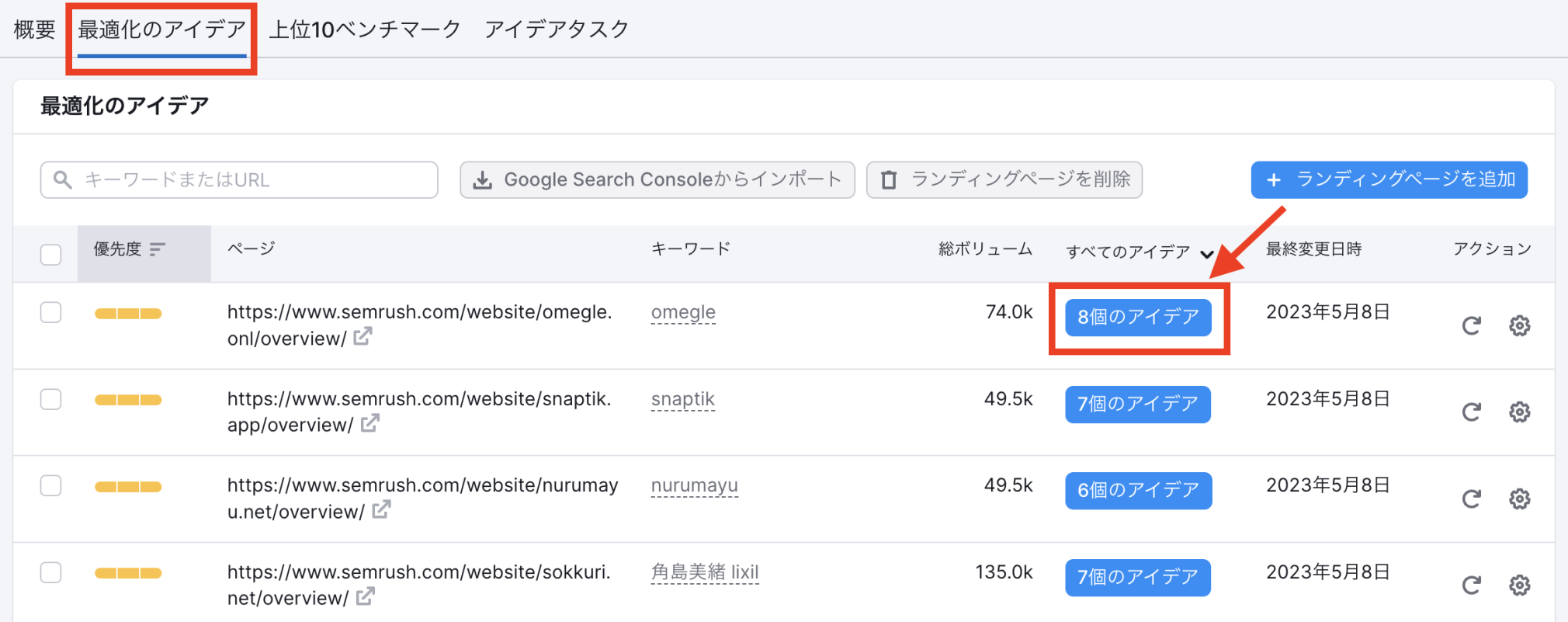Click the sokkuri.net overview page URL
Viewport: 1568px width, 622px height.
point(419,585)
